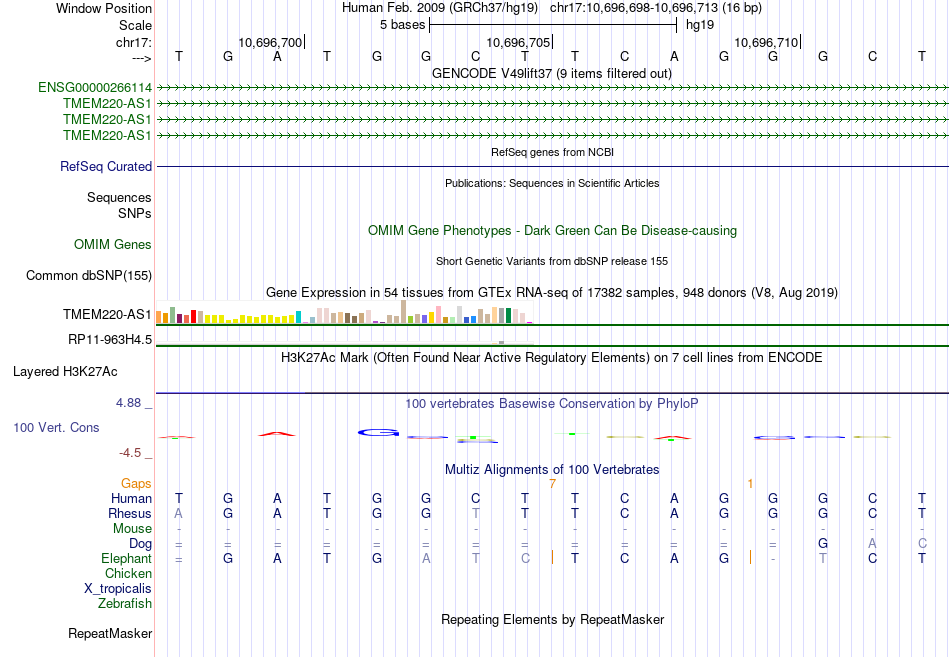Select the Zebrafish alignment row label
Viewport: 950px width, 657px height.
point(125,604)
